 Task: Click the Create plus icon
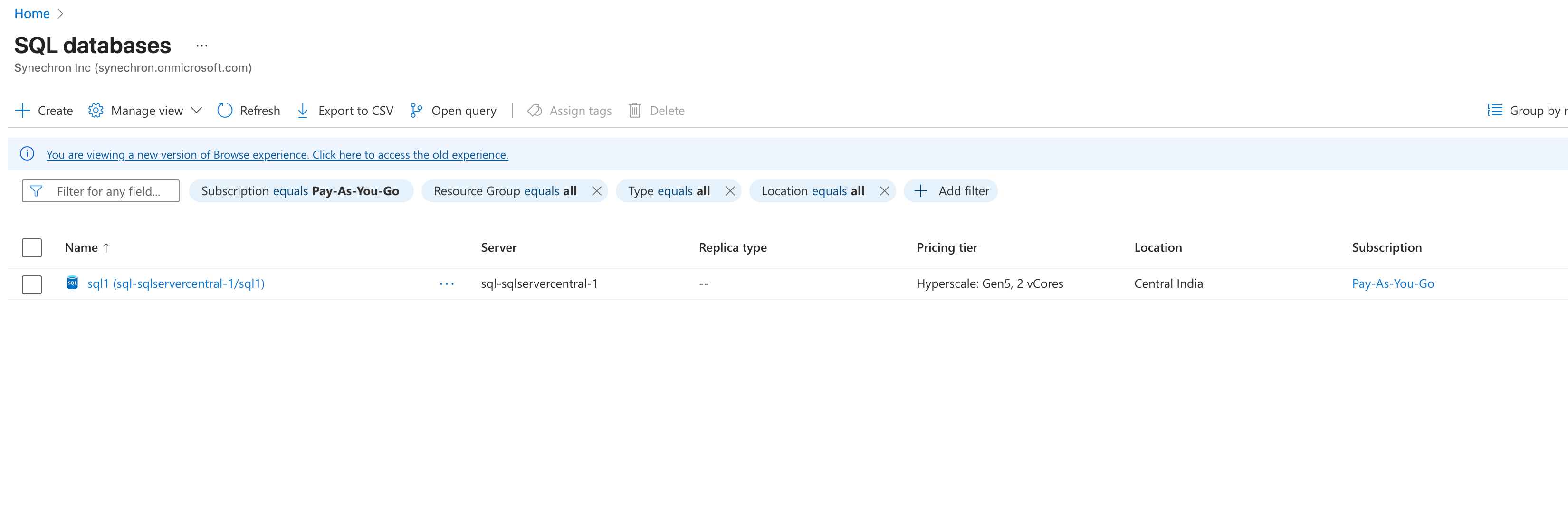[x=22, y=110]
